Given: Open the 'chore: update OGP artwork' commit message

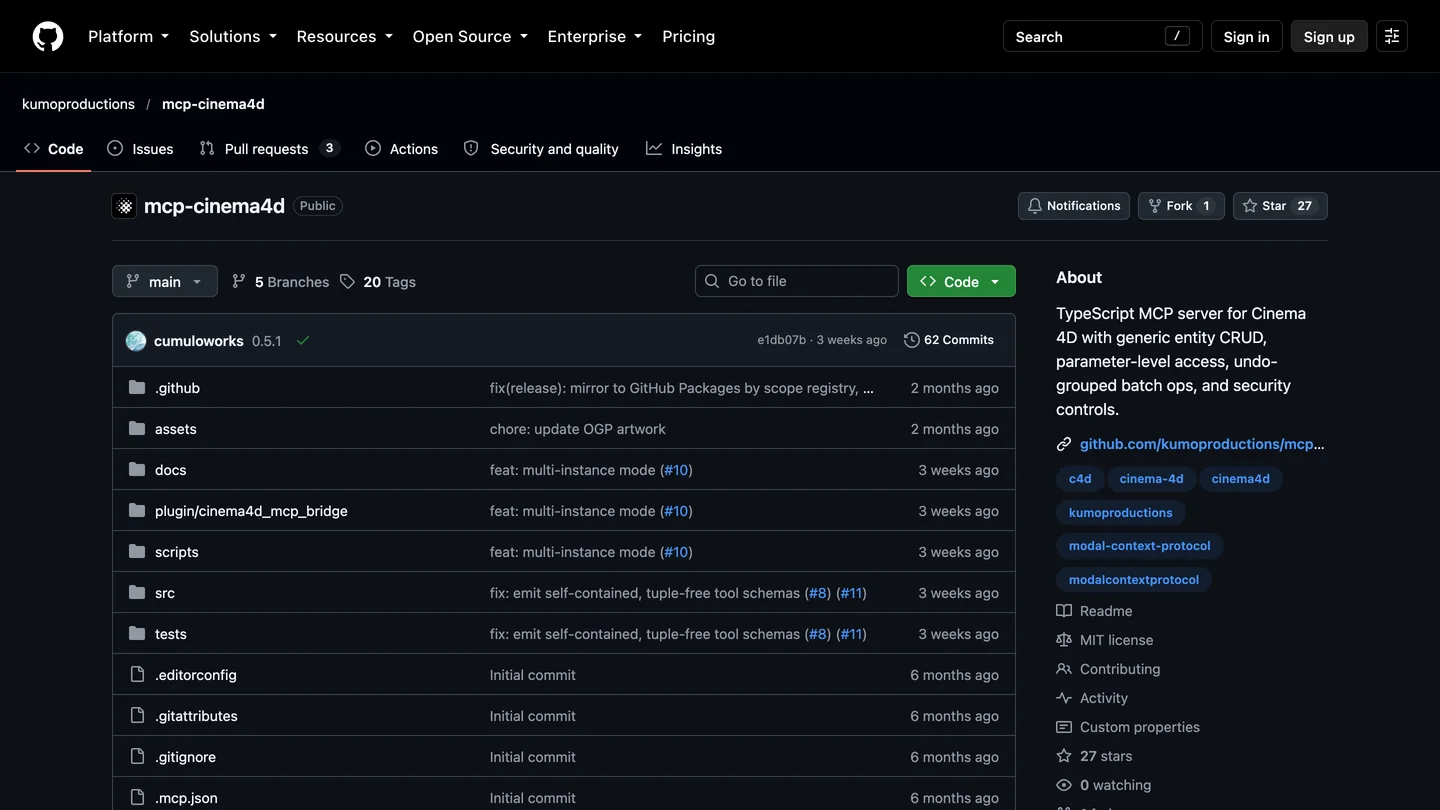Looking at the screenshot, I should point(577,429).
